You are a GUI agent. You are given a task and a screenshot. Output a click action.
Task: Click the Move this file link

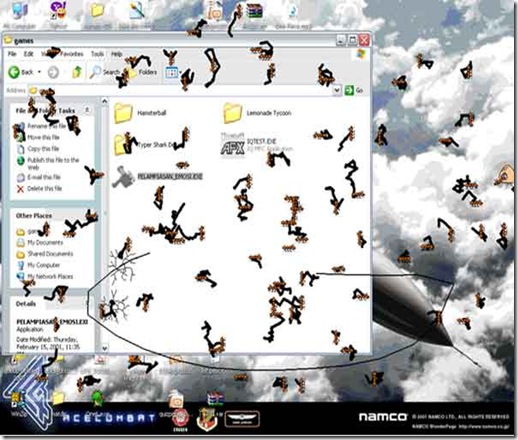point(43,137)
